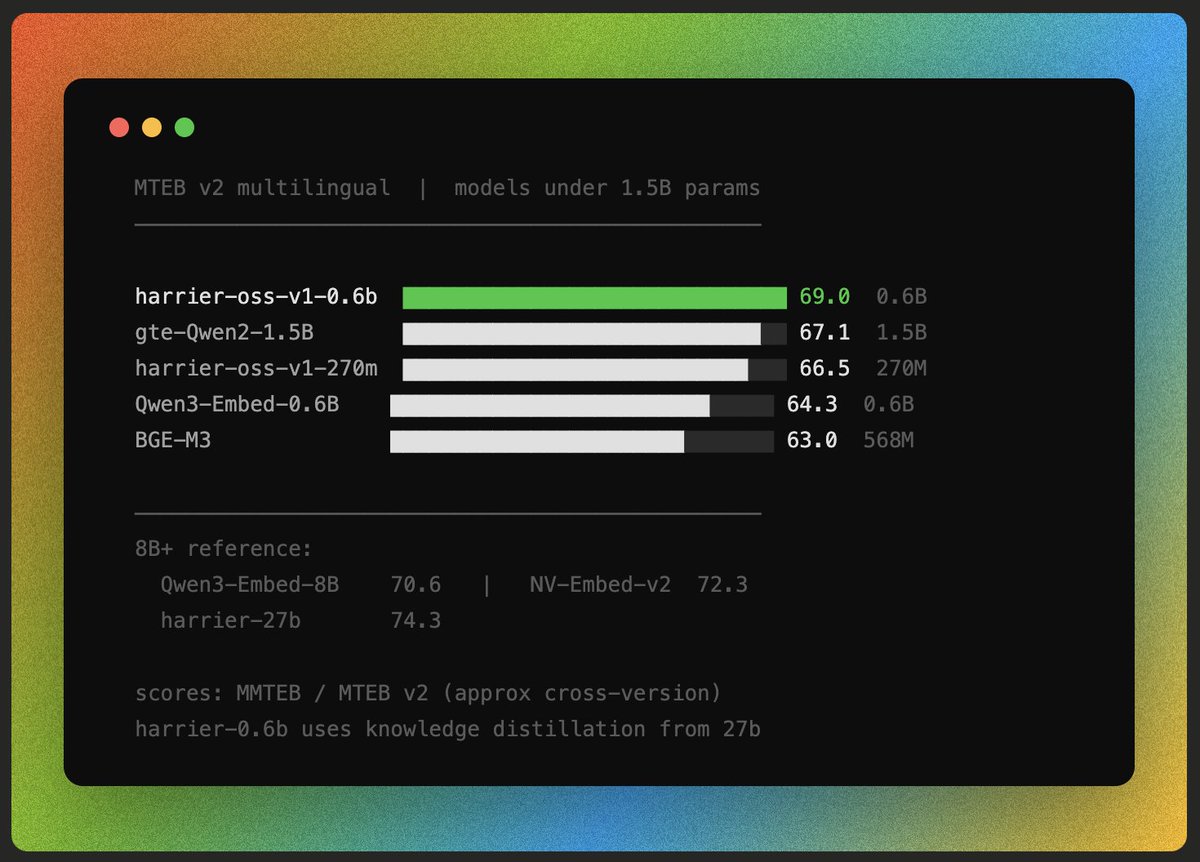Click the model name harrier-oss-v1-0.6b
Screen dimensions: 1200x862
tap(256, 296)
